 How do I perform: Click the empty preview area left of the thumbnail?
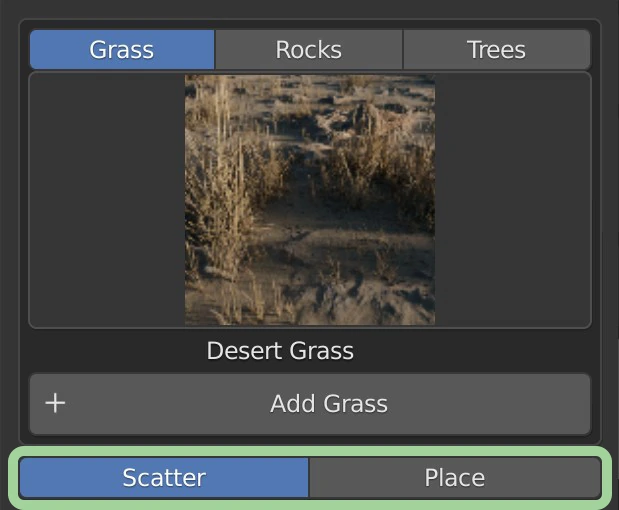tap(107, 200)
